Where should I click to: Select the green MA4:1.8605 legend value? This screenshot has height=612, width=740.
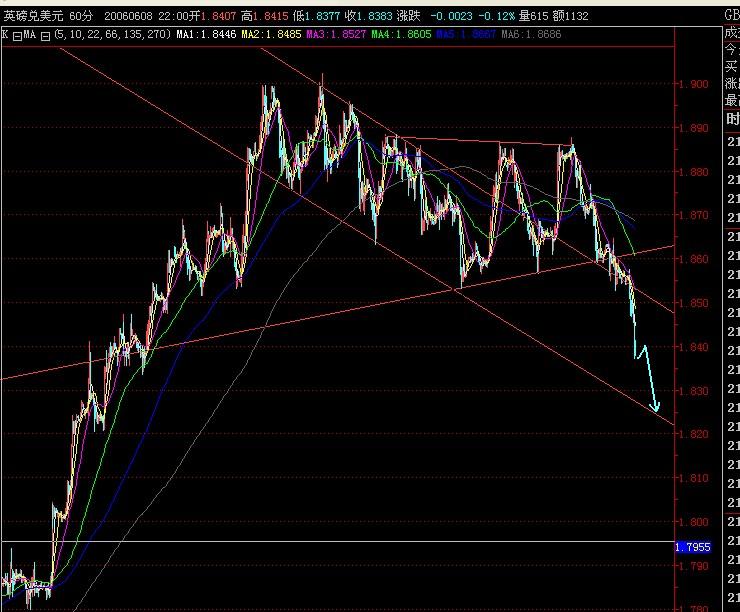coord(401,34)
